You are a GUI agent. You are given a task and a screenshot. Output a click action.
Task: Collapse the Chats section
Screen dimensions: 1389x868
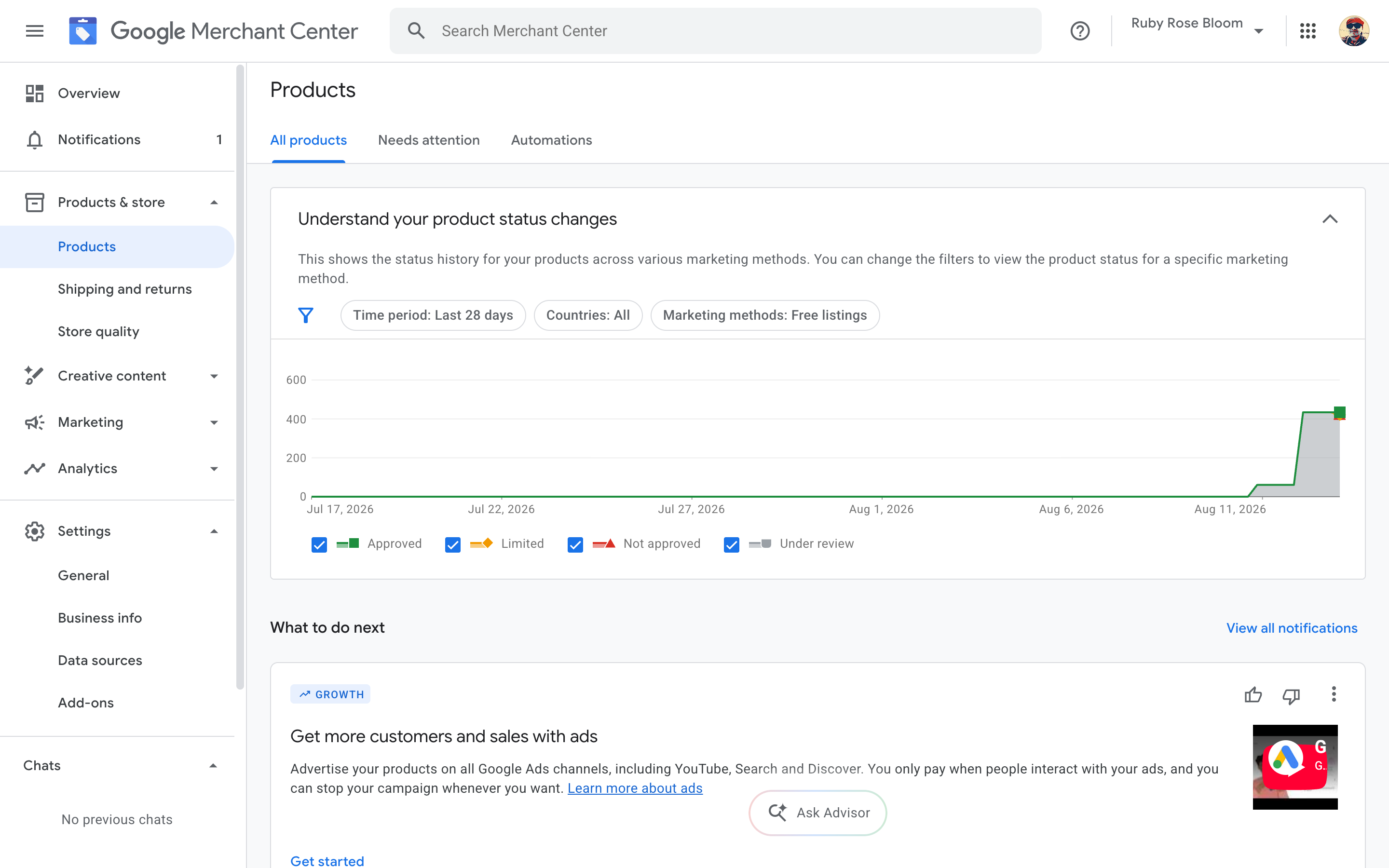click(213, 765)
